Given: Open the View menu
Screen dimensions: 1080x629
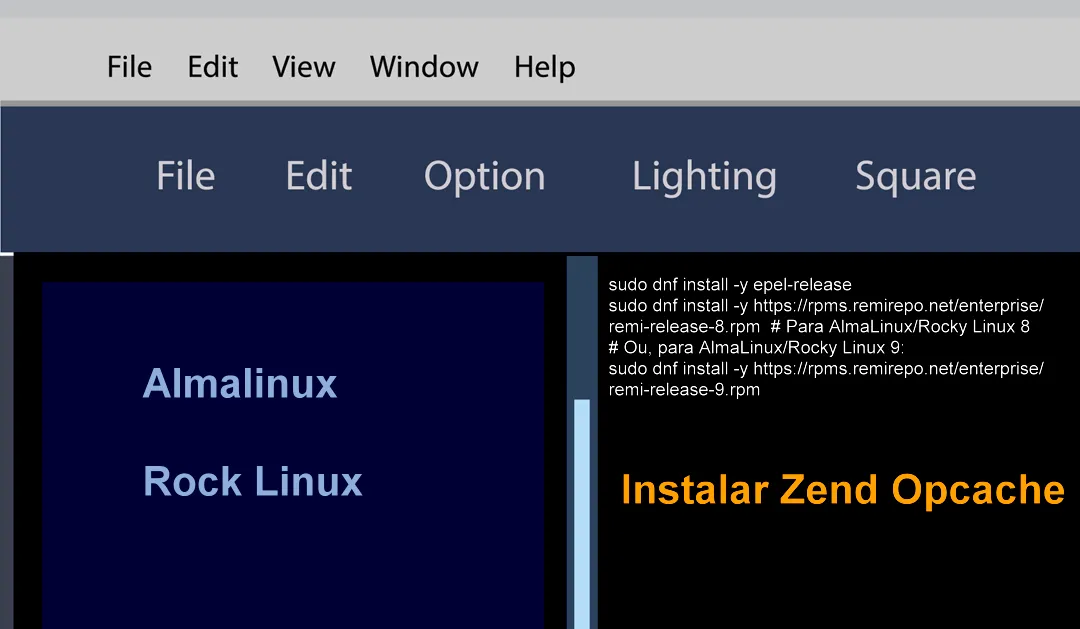Looking at the screenshot, I should point(304,67).
